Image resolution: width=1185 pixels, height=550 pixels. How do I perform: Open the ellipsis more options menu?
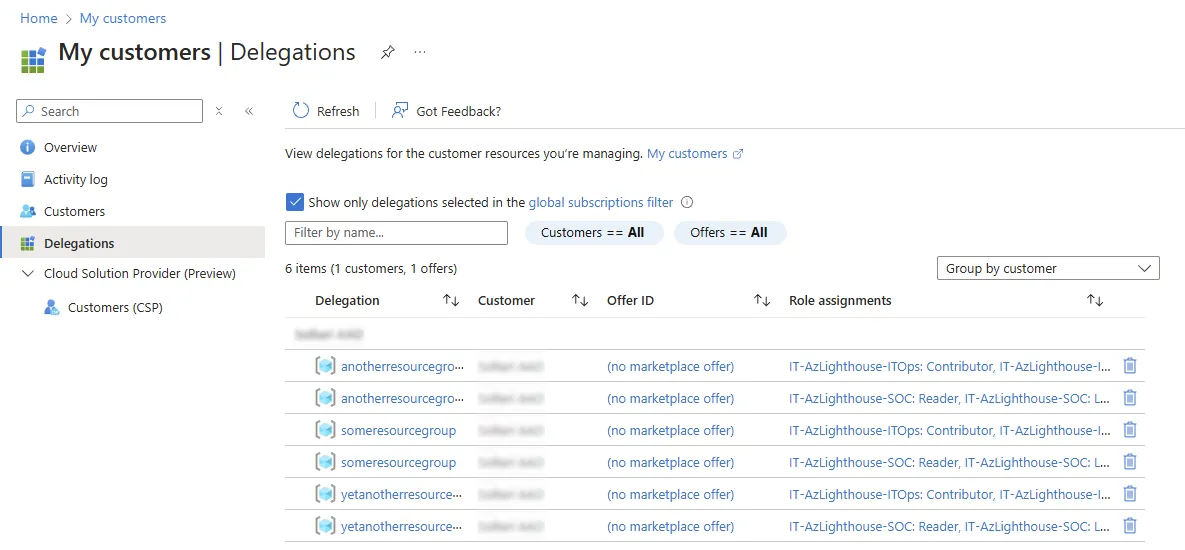420,52
